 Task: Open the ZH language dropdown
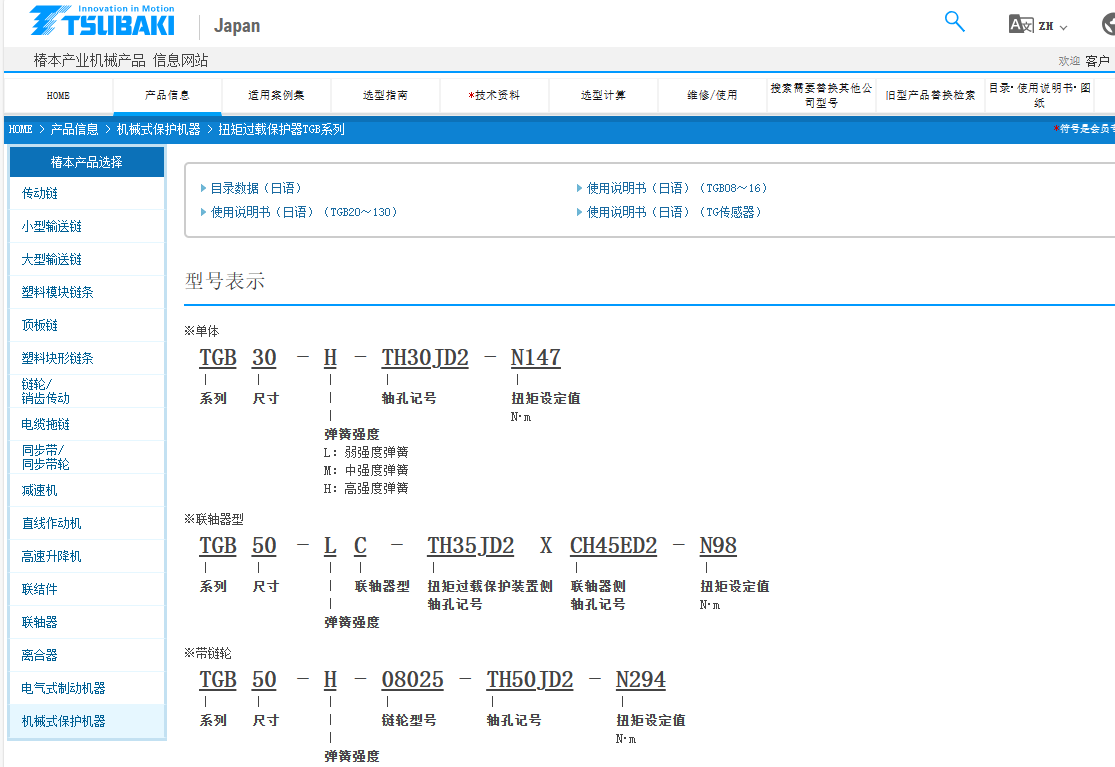(x=1055, y=25)
